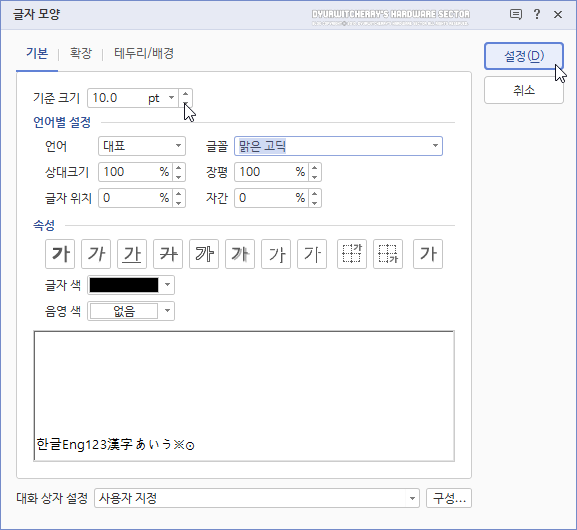Click the preview text 한글Eng123漢字
This screenshot has height=530, width=577.
tap(84, 445)
